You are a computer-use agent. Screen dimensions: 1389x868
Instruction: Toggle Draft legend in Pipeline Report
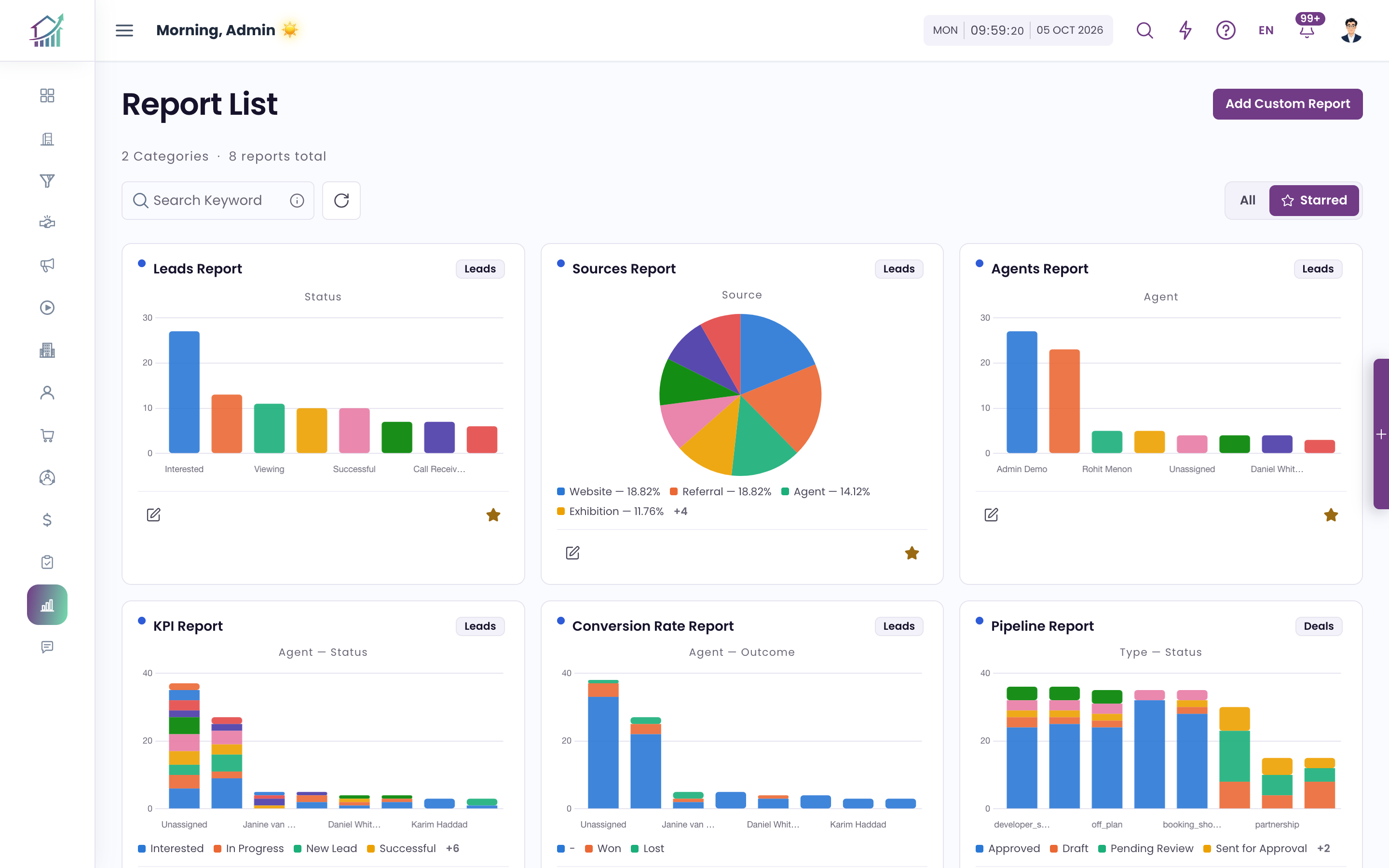pos(1069,848)
